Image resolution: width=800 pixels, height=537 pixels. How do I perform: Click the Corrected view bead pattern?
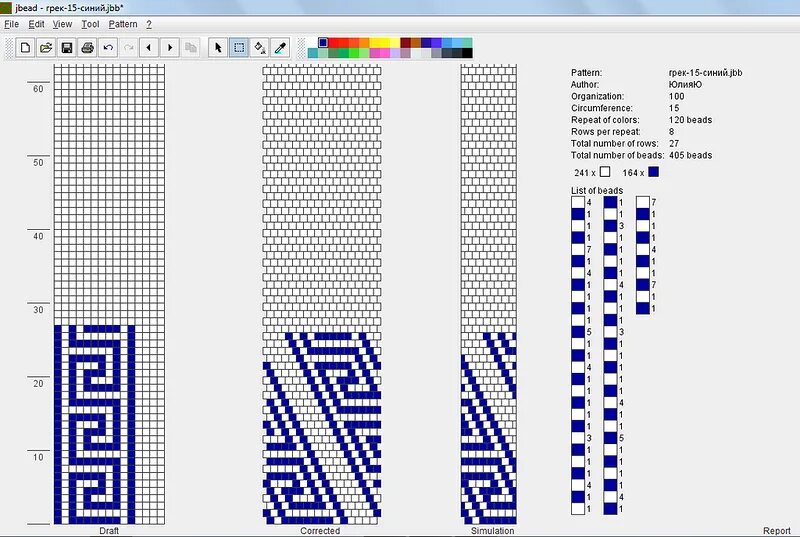(x=322, y=294)
